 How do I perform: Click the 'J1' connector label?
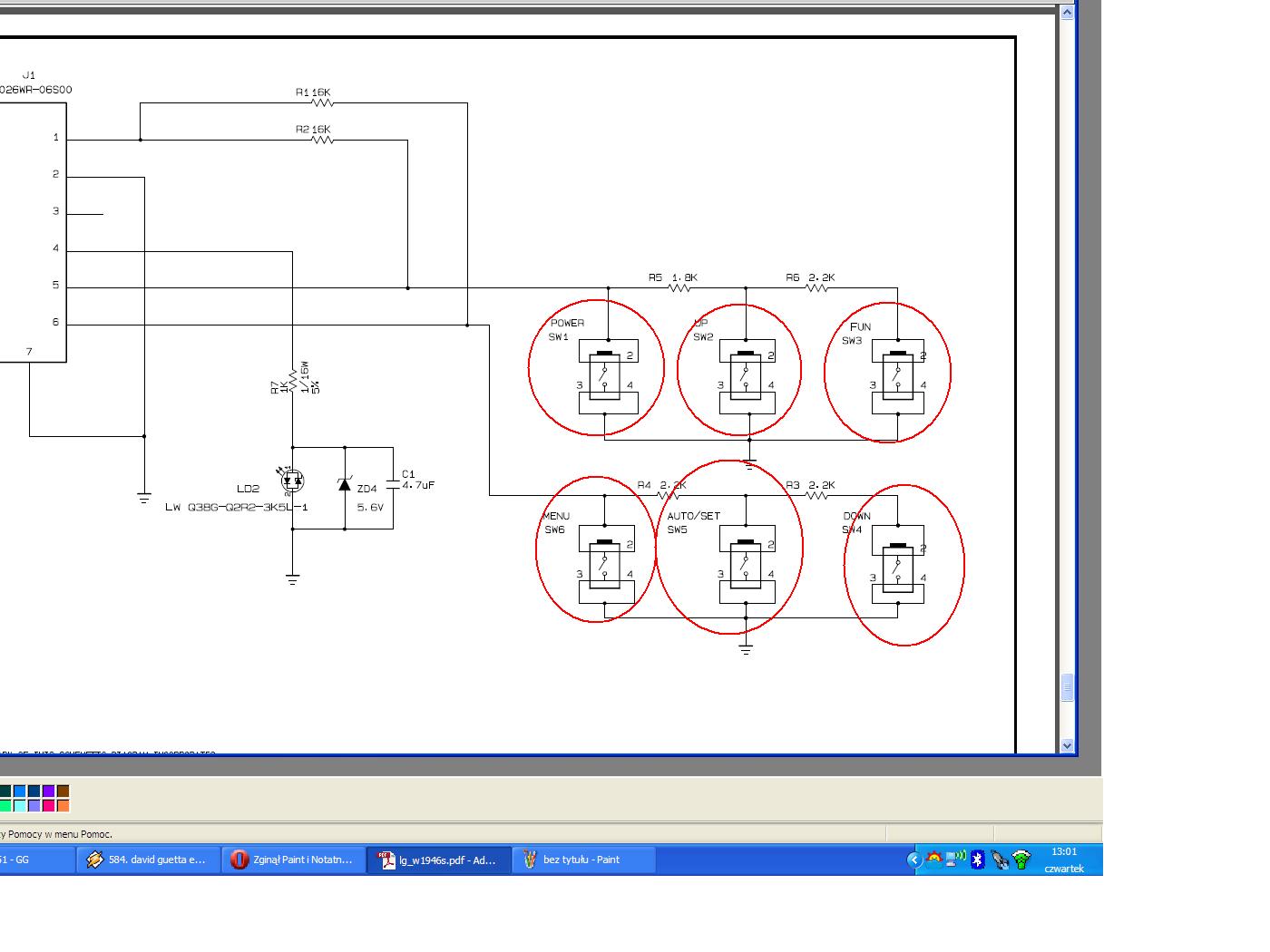pyautogui.click(x=29, y=75)
